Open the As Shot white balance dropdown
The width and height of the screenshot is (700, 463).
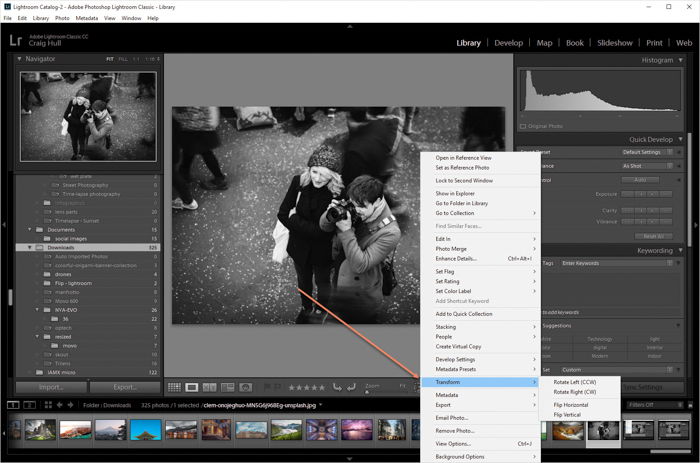pyautogui.click(x=647, y=166)
